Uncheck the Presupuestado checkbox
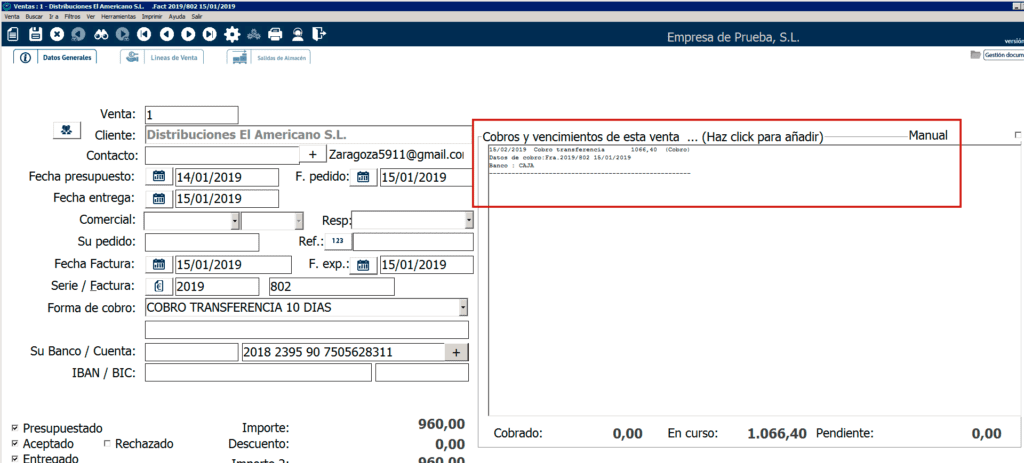1024x463 pixels. (13, 428)
